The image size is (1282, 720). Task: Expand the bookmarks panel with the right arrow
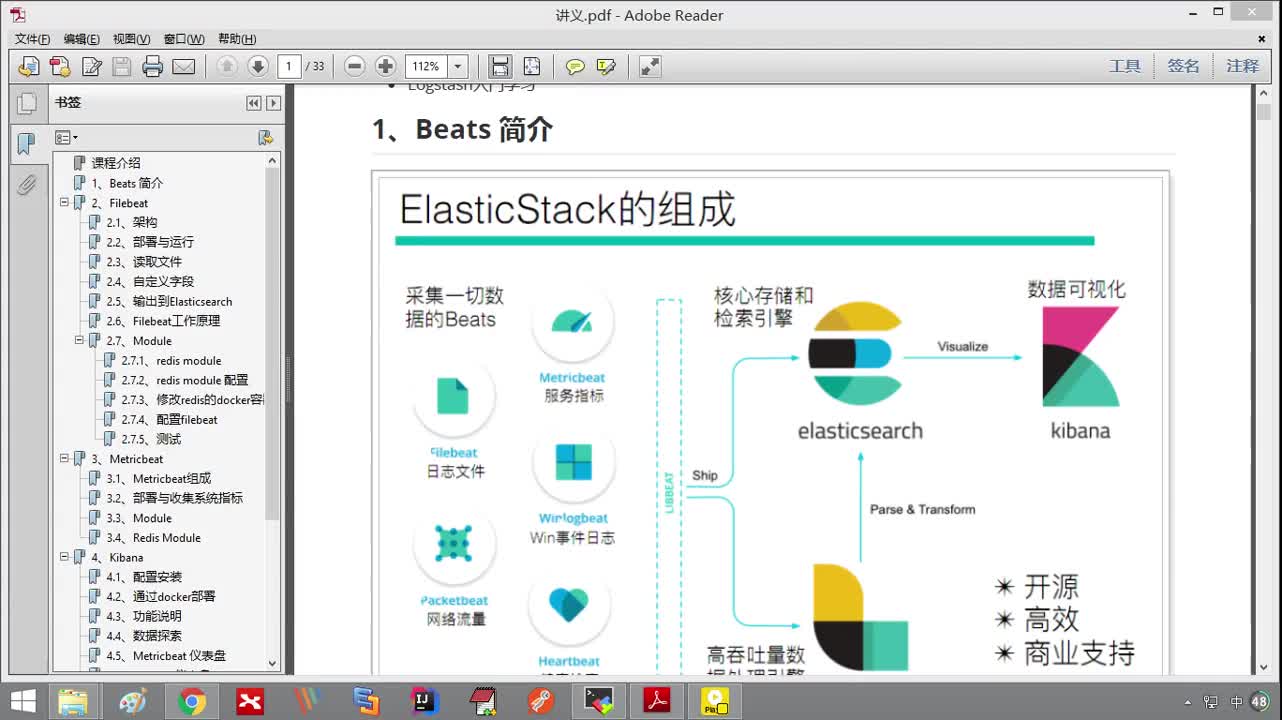pyautogui.click(x=273, y=103)
